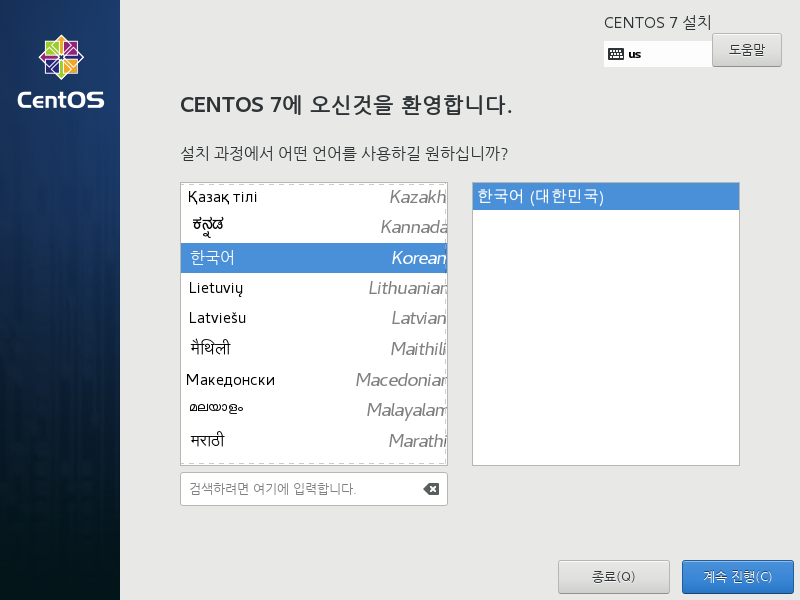Click the 종료(Q) quit button
800x600 pixels.
[x=613, y=577]
